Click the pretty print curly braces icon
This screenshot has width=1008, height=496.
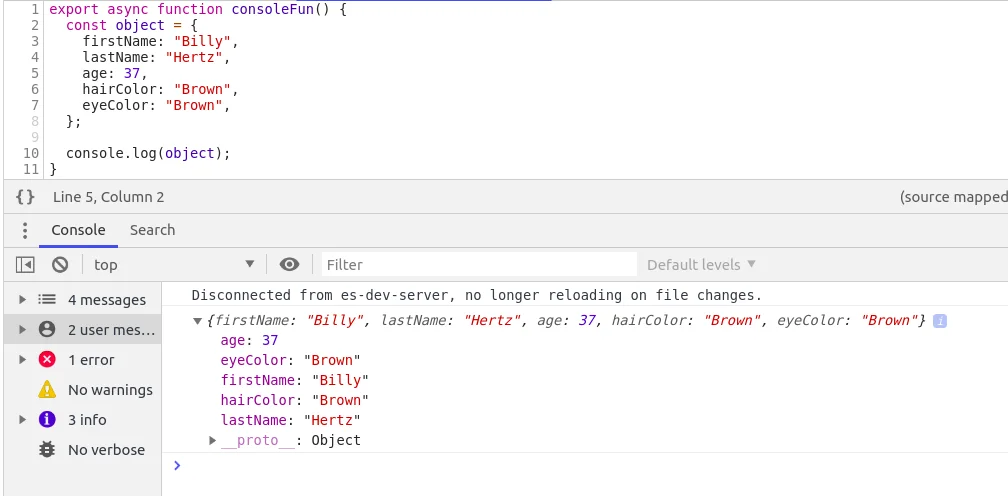point(25,197)
